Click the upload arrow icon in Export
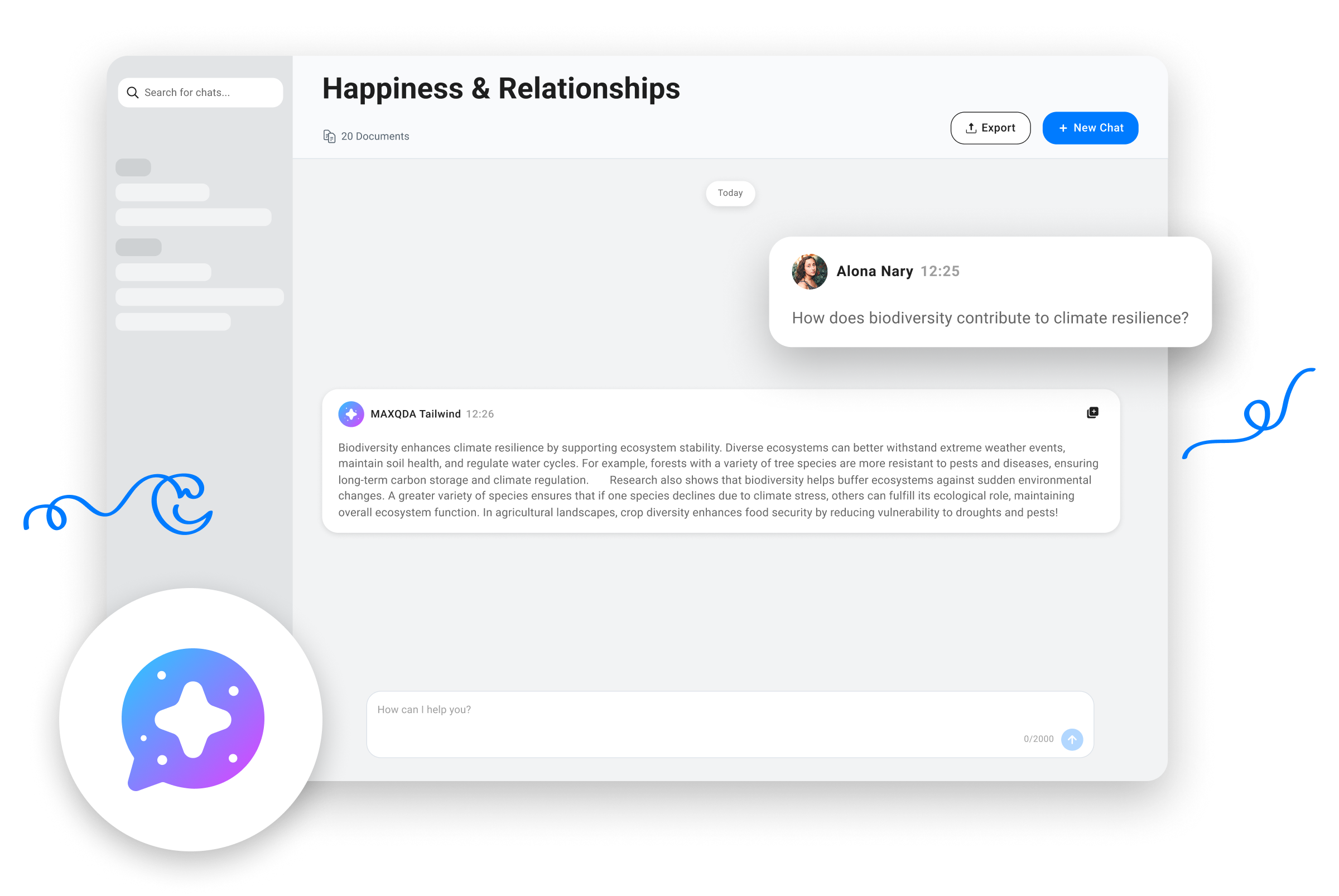 coord(970,128)
